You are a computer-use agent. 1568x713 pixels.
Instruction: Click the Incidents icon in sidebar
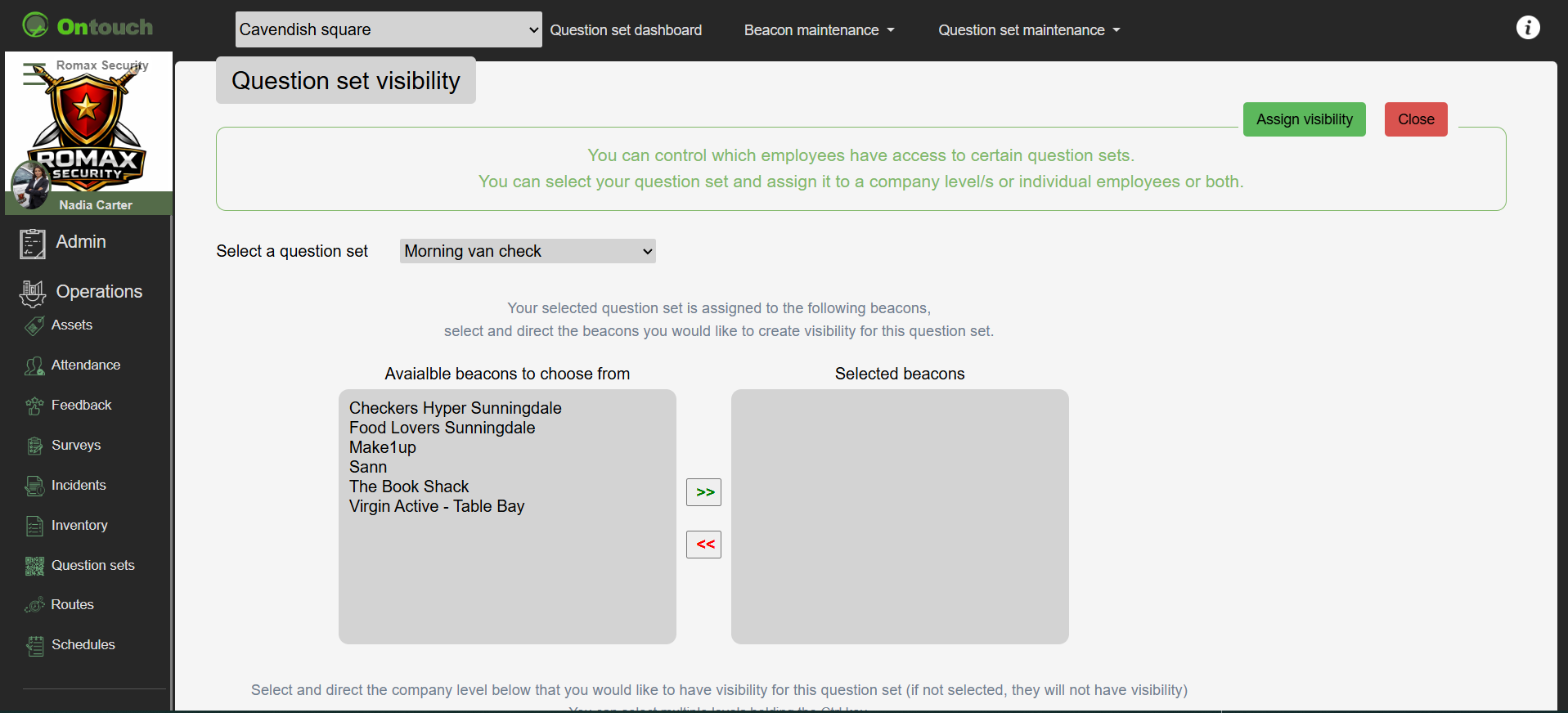pyautogui.click(x=34, y=486)
